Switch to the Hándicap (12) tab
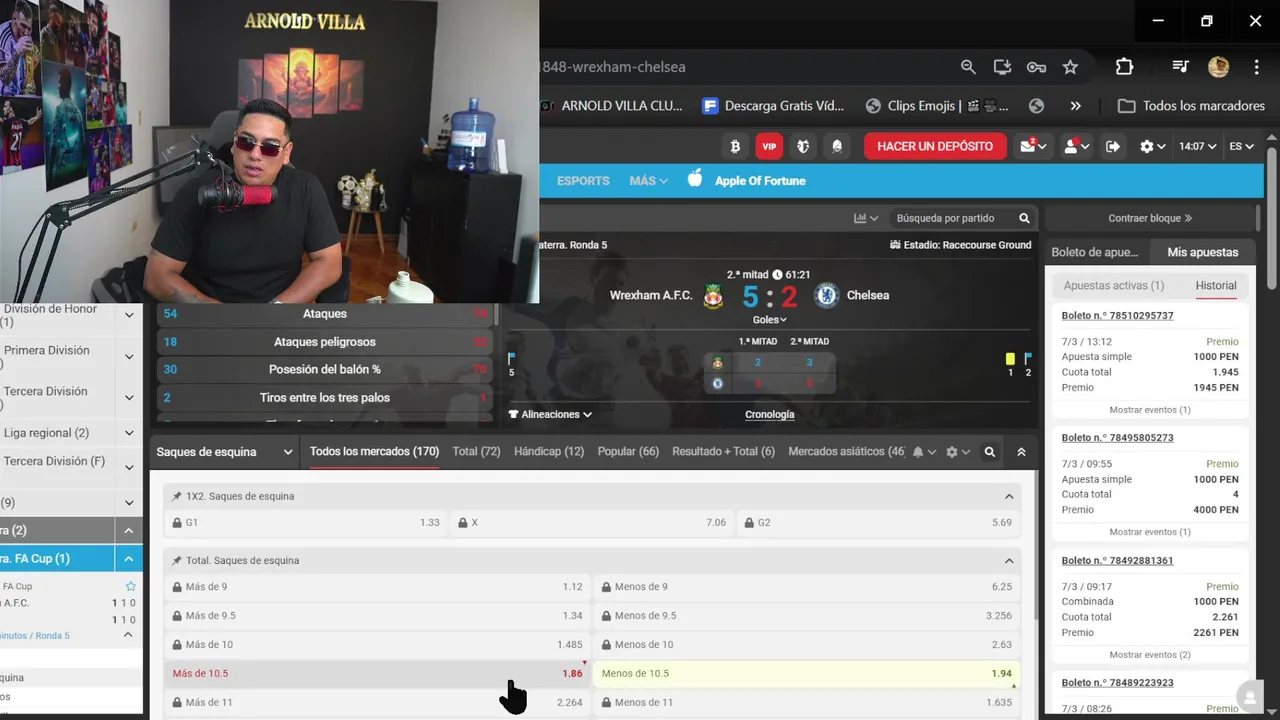The width and height of the screenshot is (1280, 720). click(x=549, y=452)
